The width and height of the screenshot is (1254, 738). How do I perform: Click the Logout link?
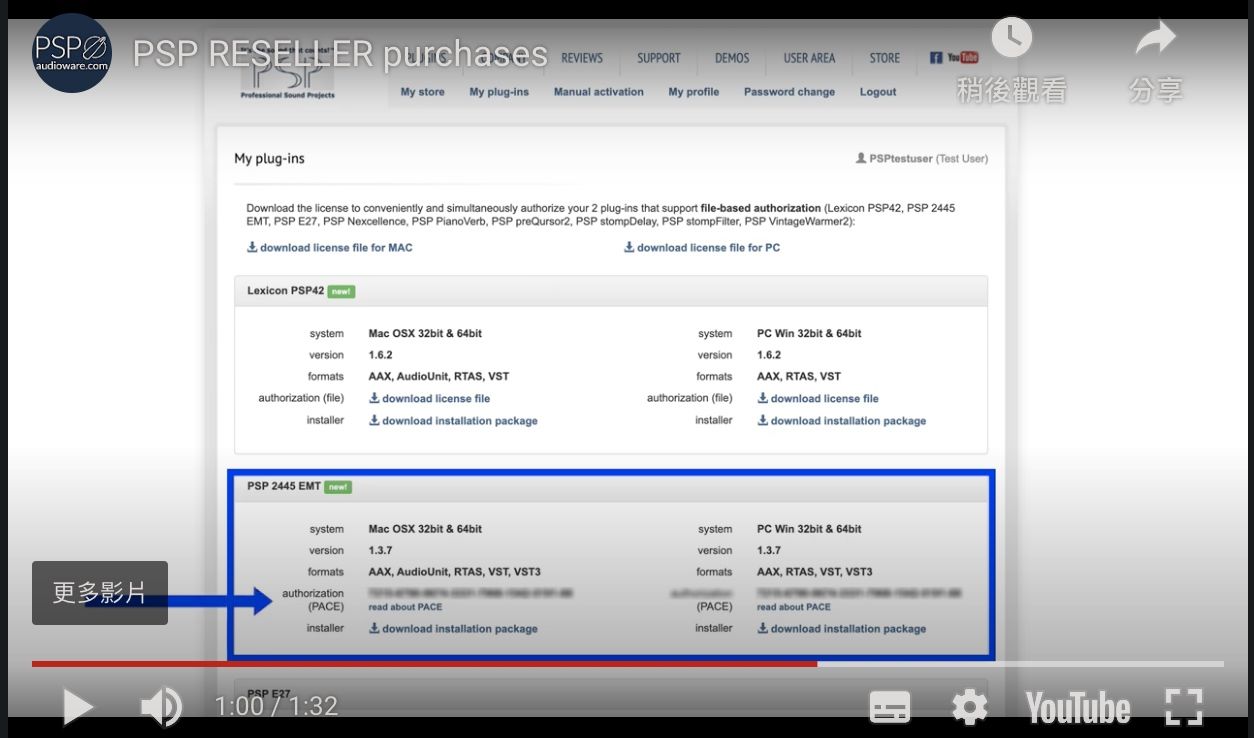pyautogui.click(x=878, y=92)
